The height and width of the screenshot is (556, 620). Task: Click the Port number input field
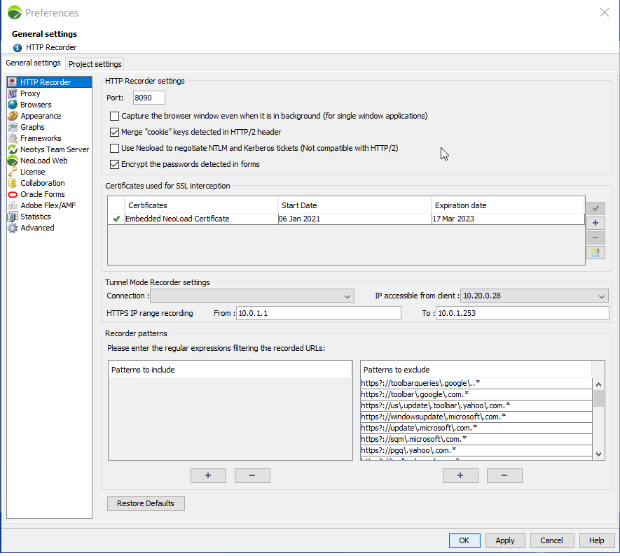click(x=148, y=98)
